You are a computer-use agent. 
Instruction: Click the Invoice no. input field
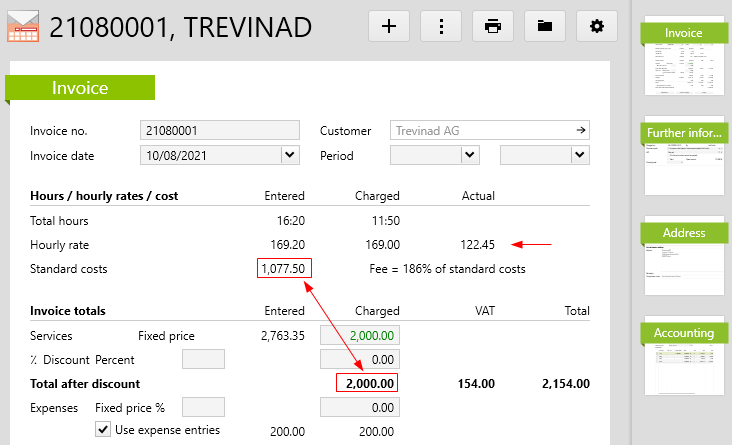pyautogui.click(x=220, y=130)
